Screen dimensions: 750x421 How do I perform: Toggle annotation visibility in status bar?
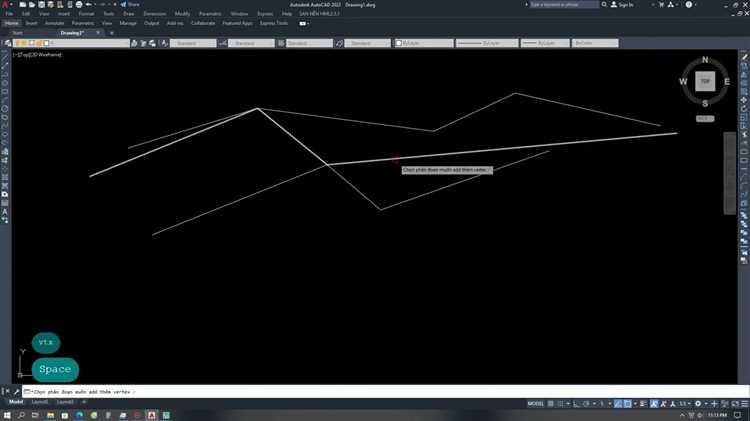[x=654, y=404]
